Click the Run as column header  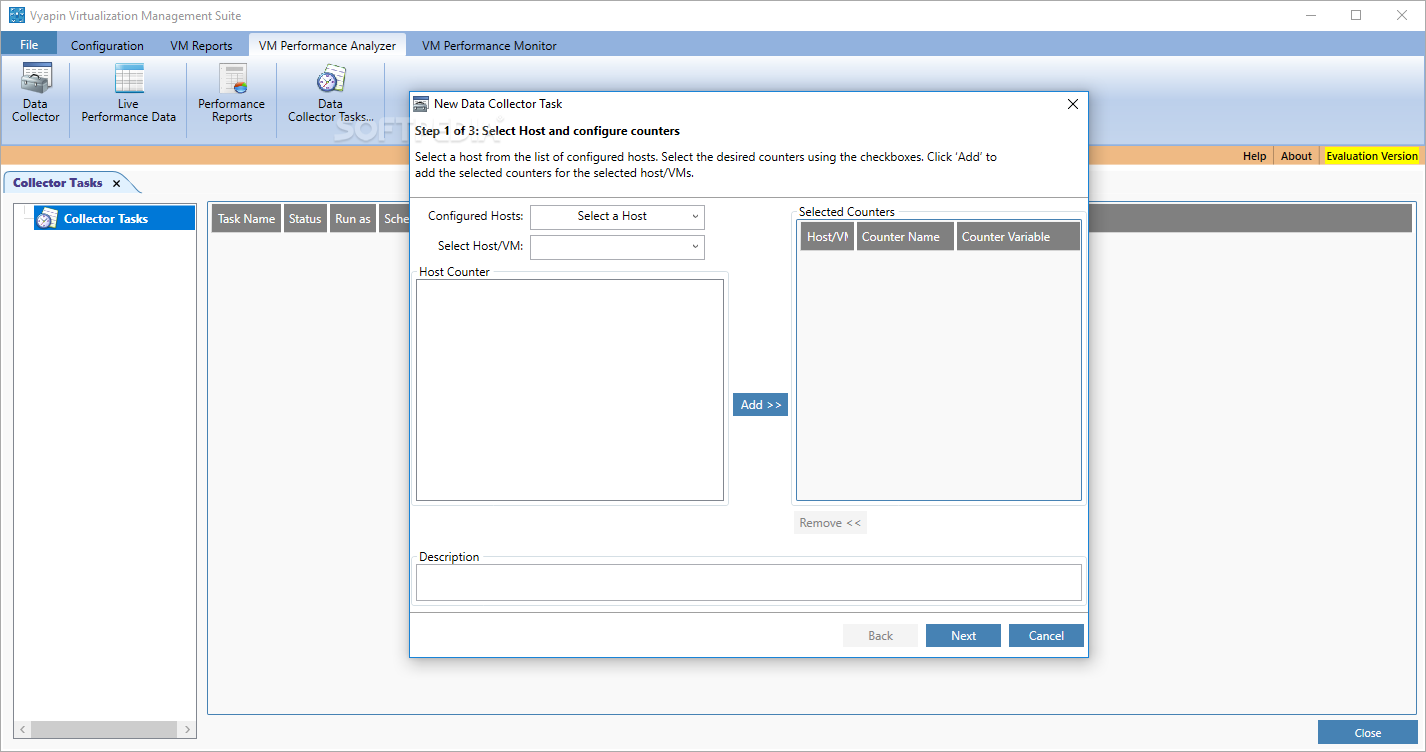tap(353, 219)
